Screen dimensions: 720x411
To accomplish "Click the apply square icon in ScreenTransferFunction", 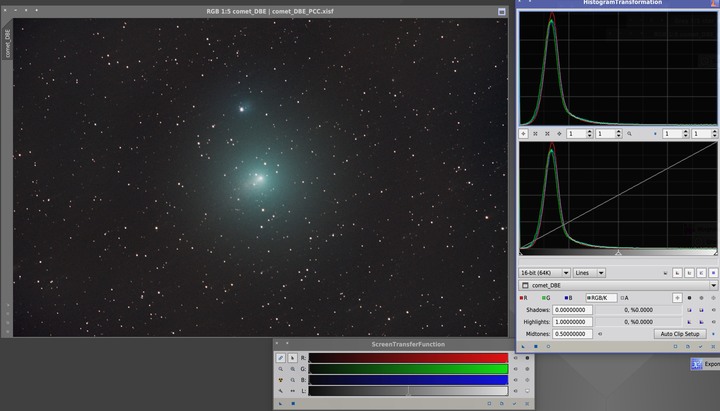I will [293, 403].
